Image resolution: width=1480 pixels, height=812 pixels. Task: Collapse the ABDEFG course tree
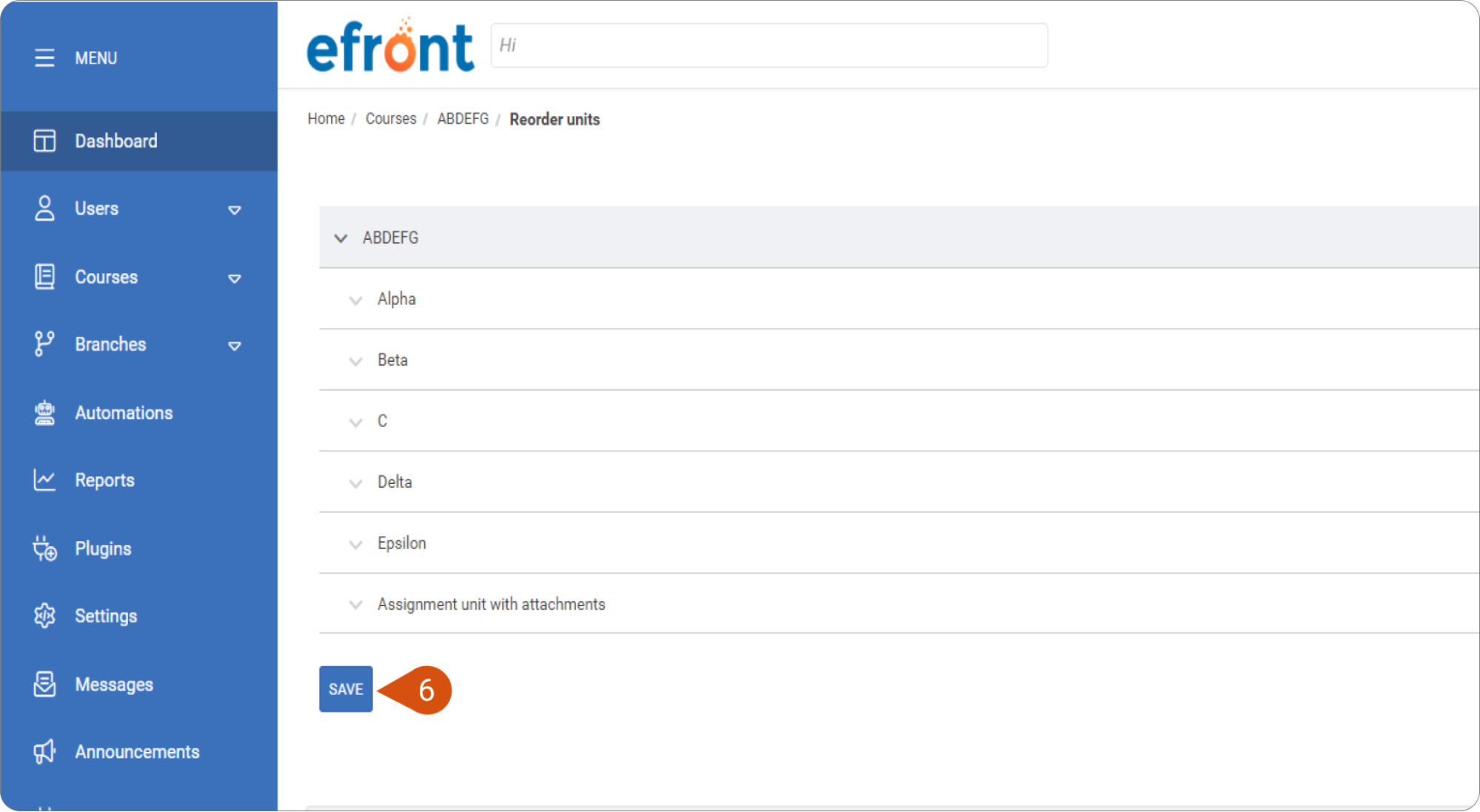click(x=341, y=238)
